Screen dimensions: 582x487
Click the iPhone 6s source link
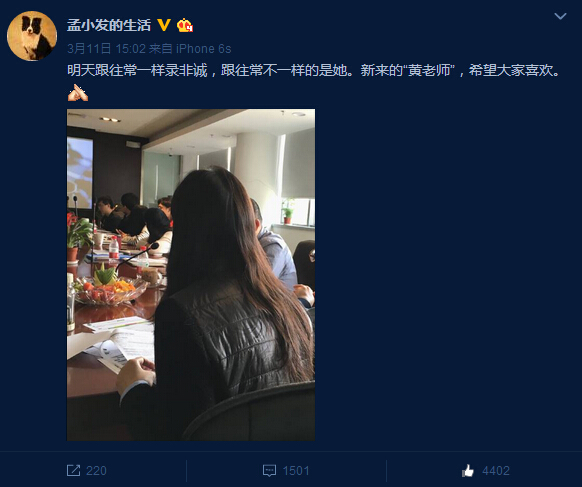coord(203,49)
